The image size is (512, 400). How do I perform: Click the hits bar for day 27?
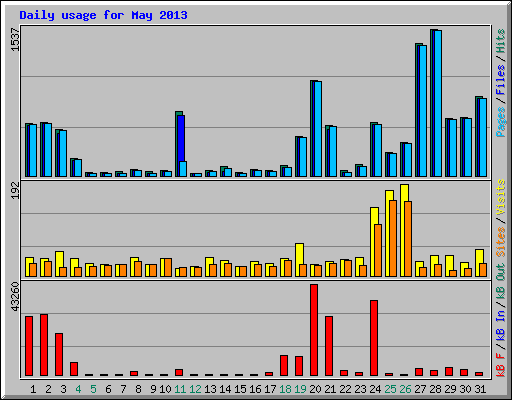[417, 110]
